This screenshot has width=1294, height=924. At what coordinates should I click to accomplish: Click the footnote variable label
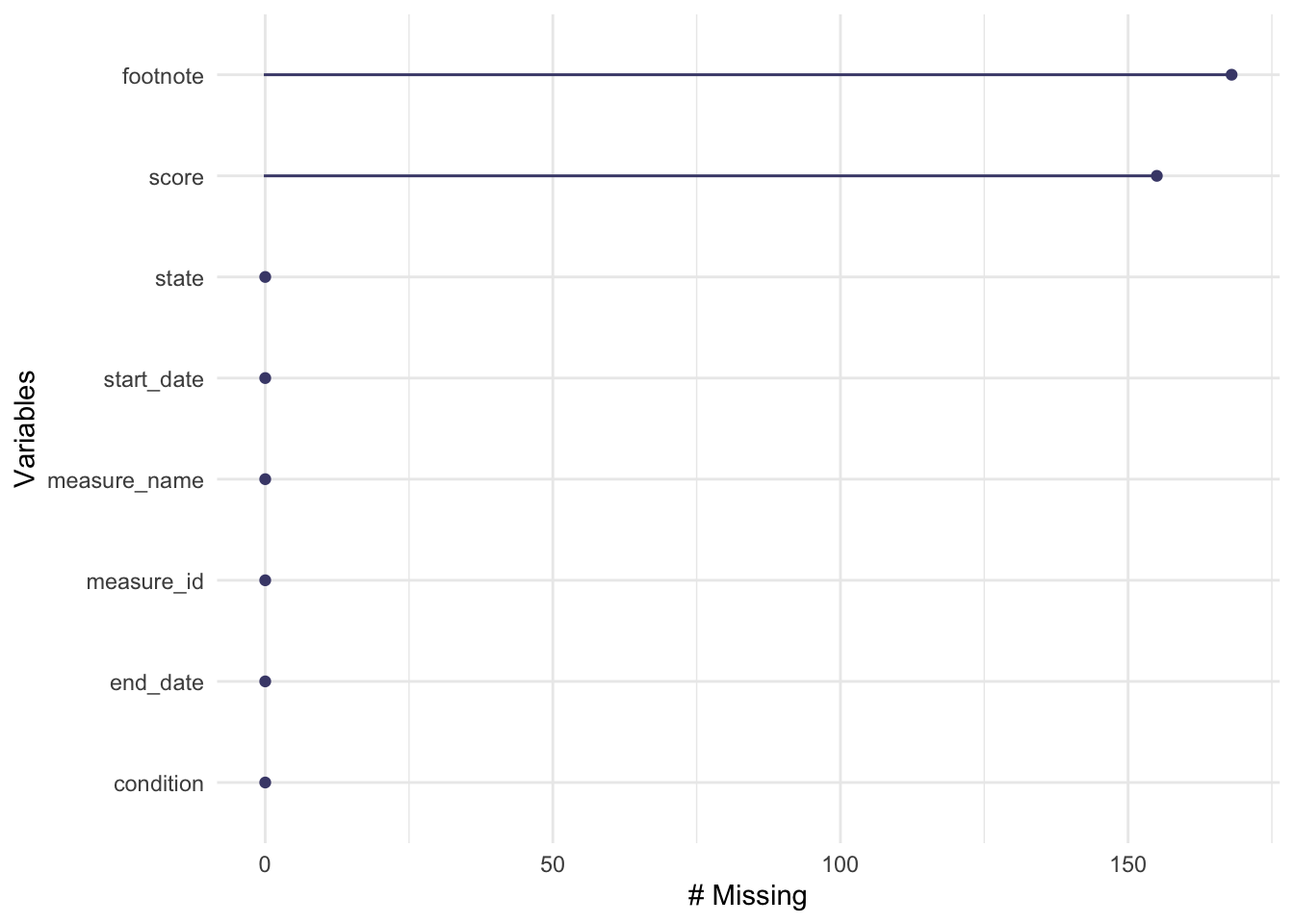[163, 76]
